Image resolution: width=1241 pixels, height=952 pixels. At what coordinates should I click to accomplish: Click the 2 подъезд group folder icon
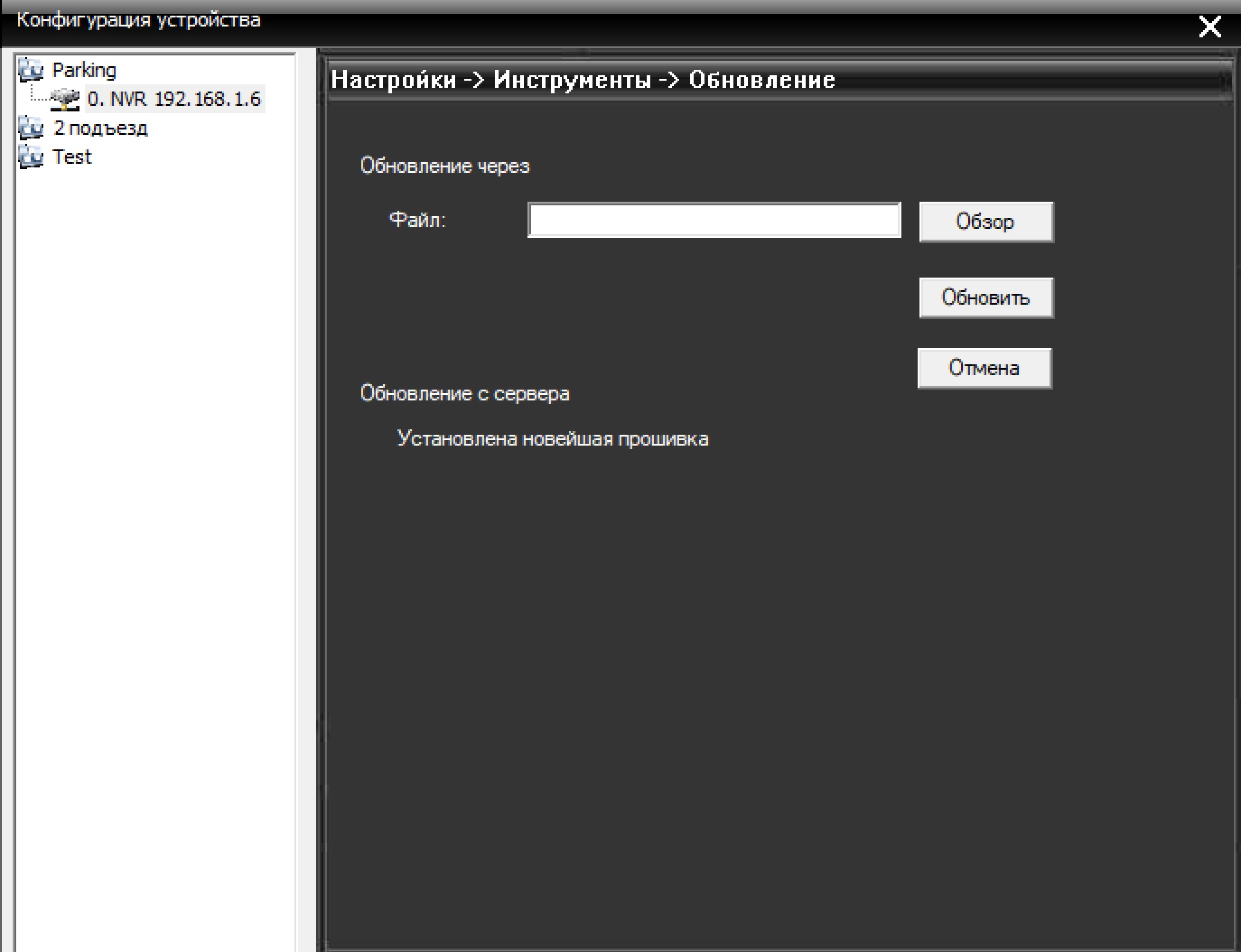pyautogui.click(x=31, y=128)
